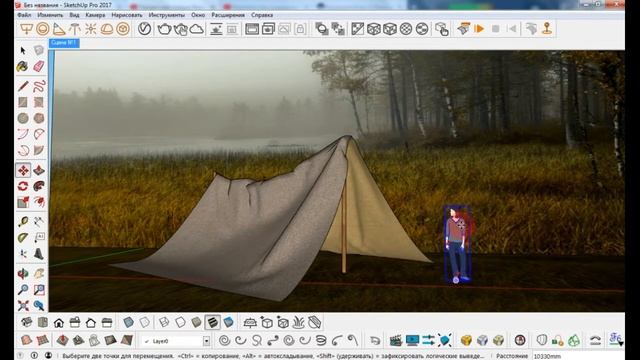The height and width of the screenshot is (360, 640).
Task: Select the Pan hand tool
Action: 39,273
